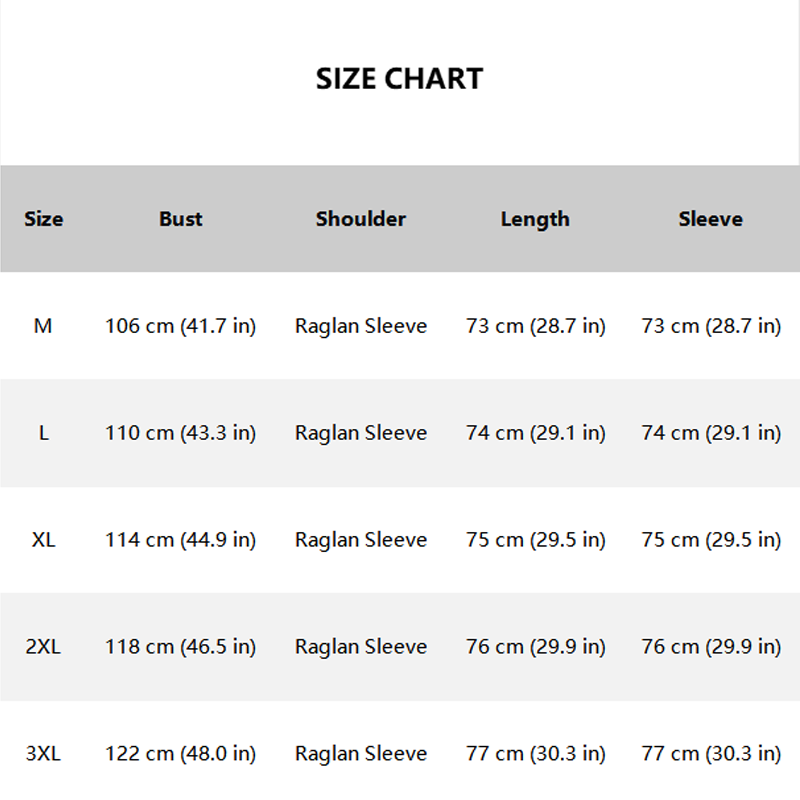Click the SIZE CHART title

tap(399, 79)
